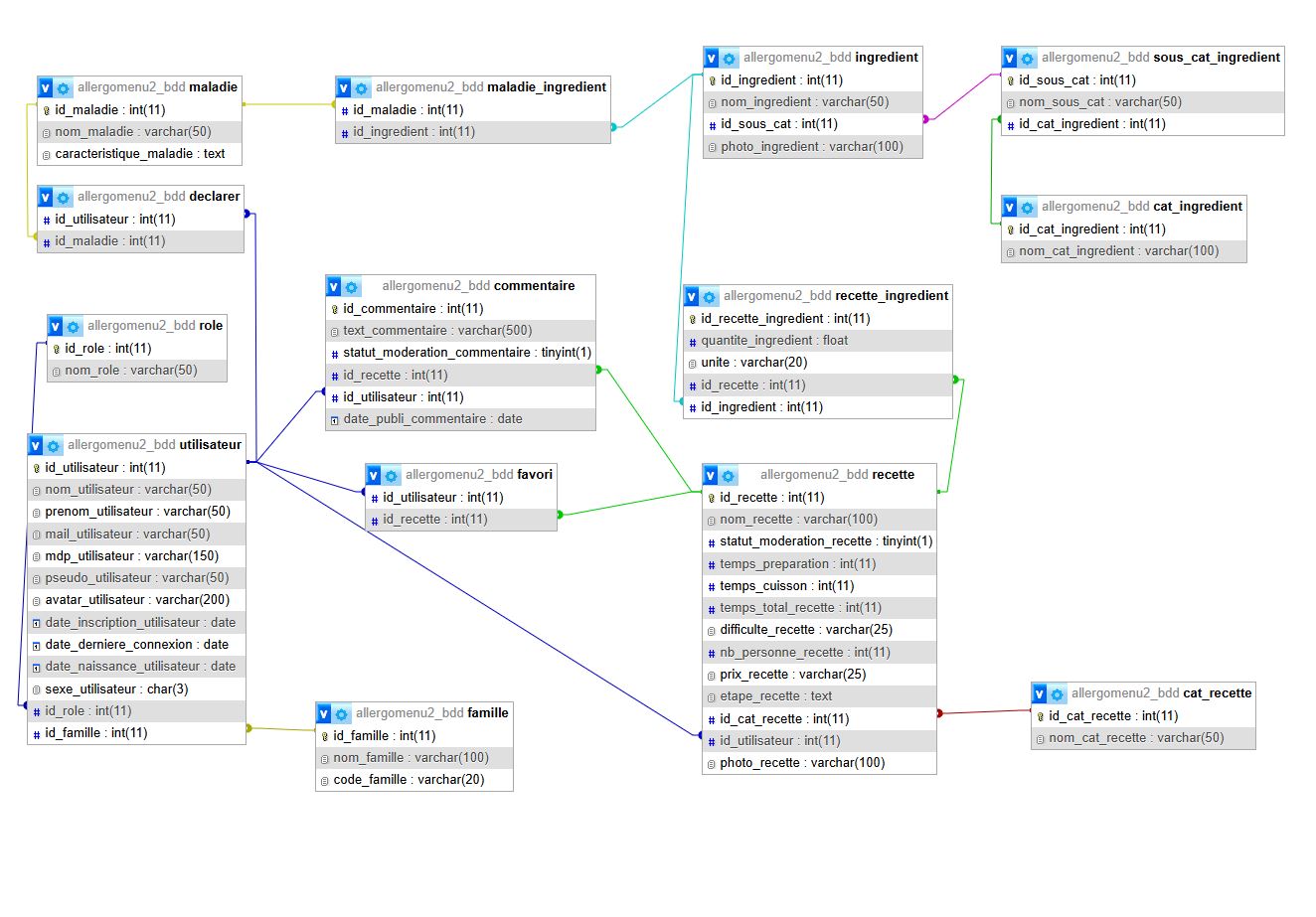Toggle the maladie_ingredient table column visibility

tap(344, 87)
